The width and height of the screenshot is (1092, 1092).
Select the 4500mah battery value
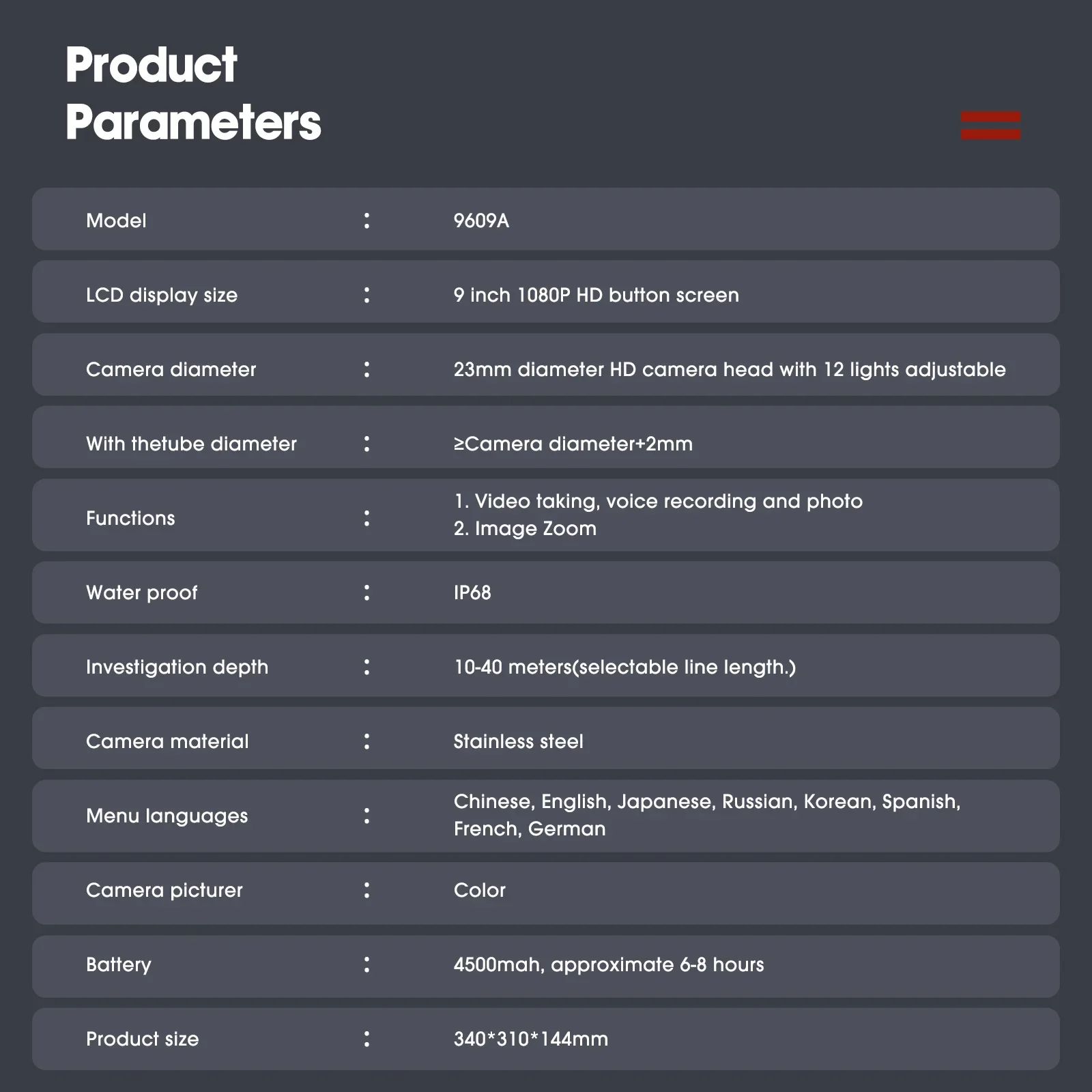pos(609,964)
